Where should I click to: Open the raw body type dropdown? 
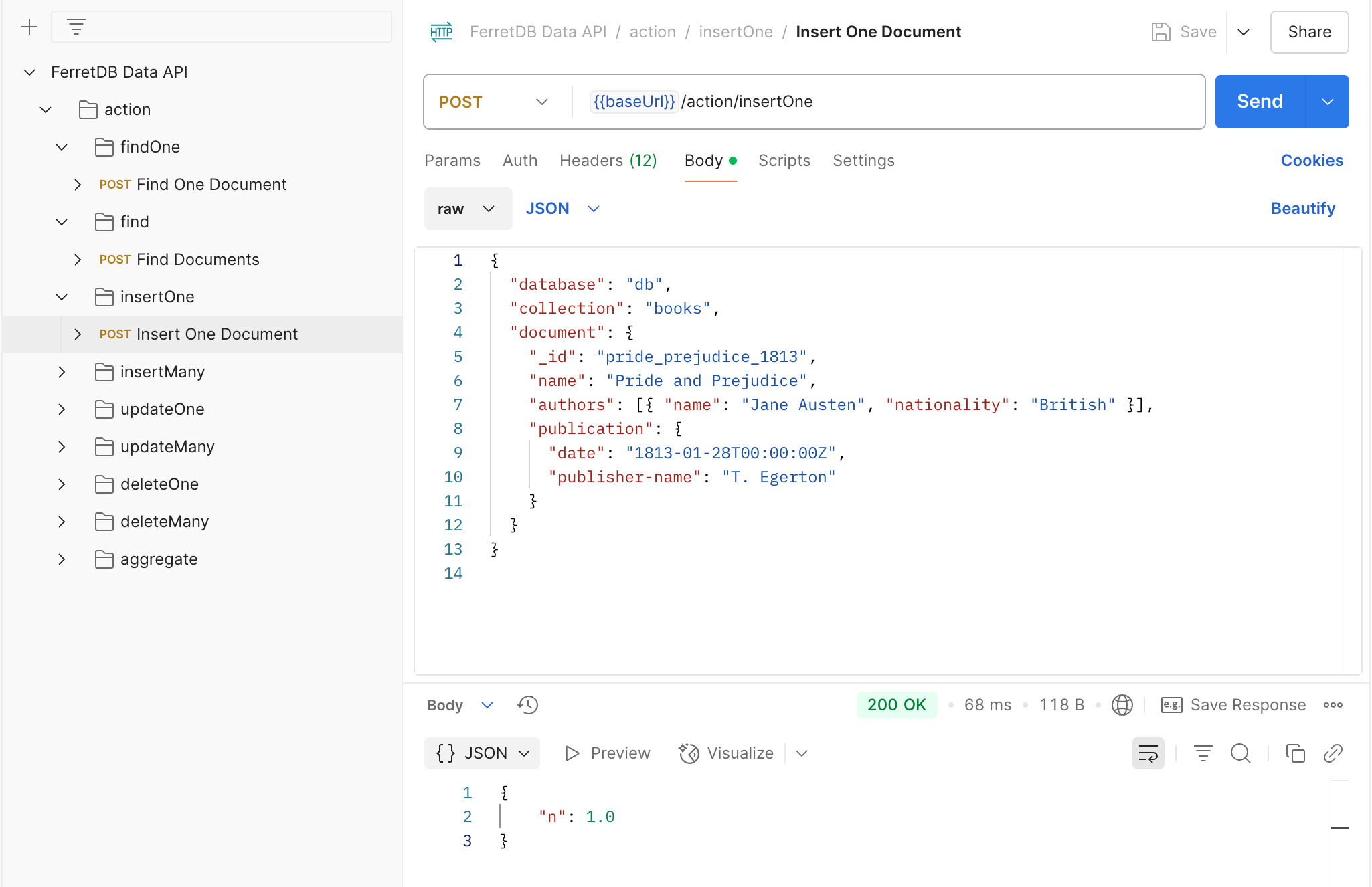tap(467, 209)
